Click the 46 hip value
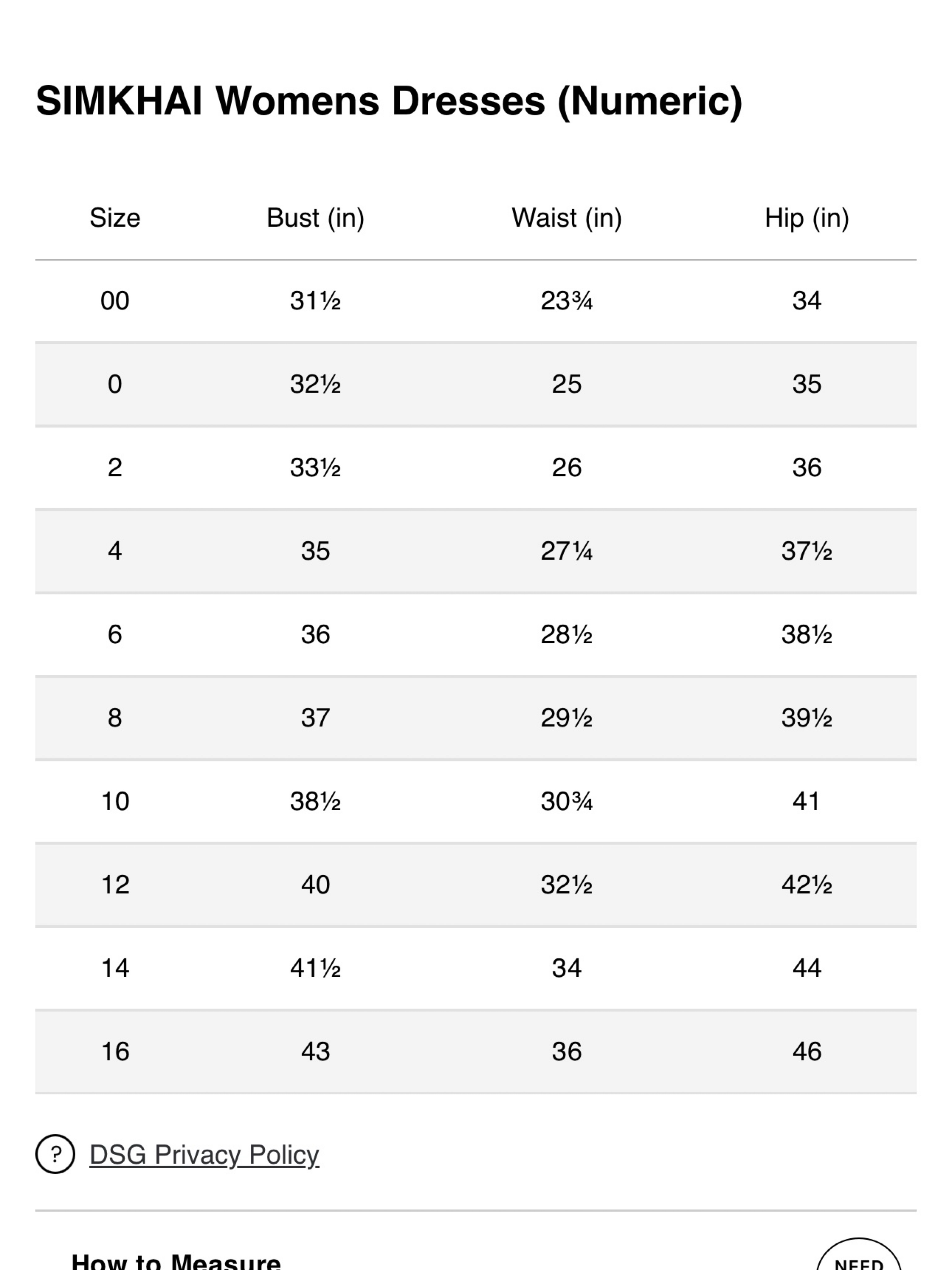 point(807,1051)
